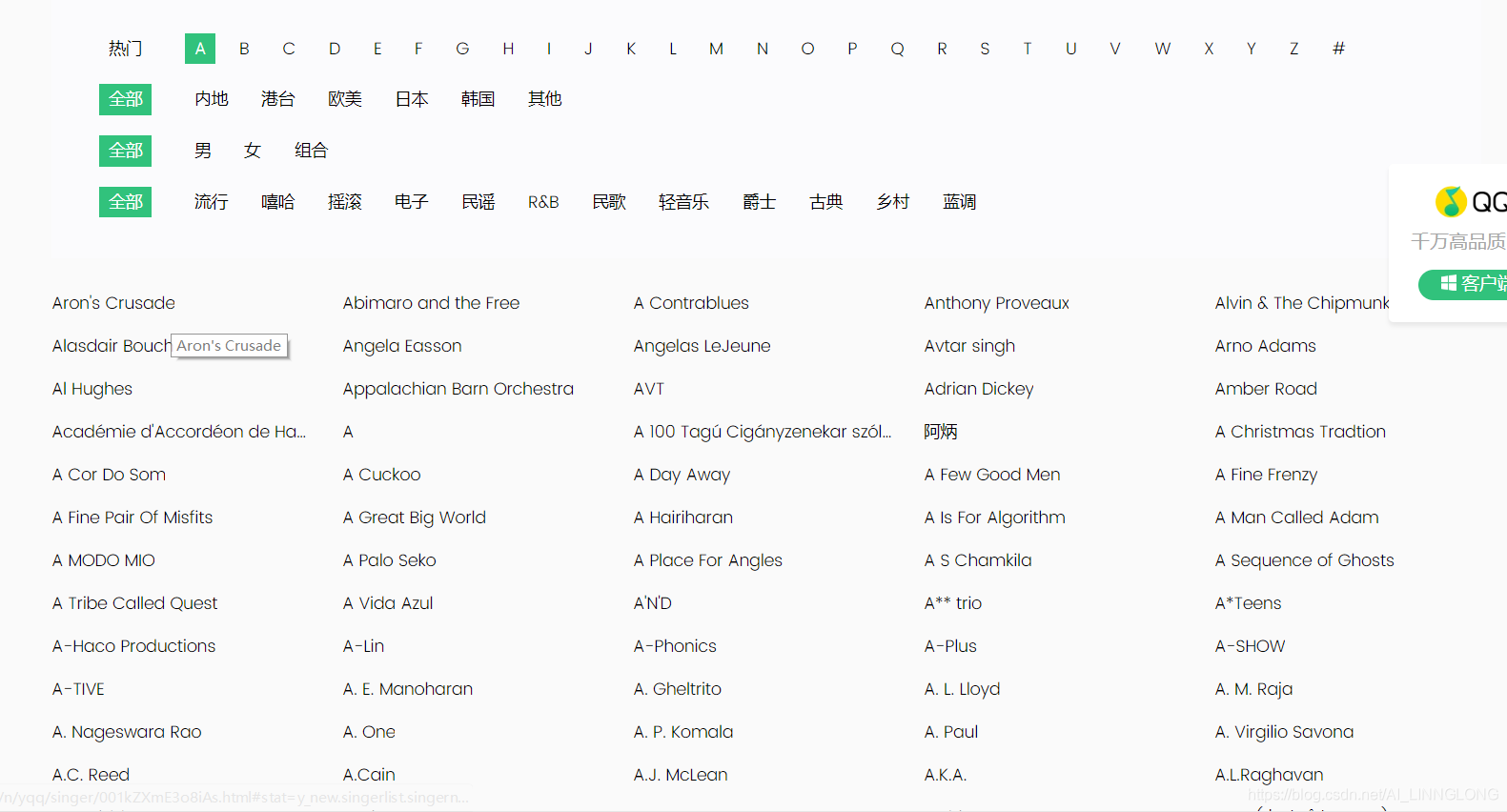Filter singers by letter M
Image resolution: width=1507 pixels, height=812 pixels.
(x=716, y=49)
